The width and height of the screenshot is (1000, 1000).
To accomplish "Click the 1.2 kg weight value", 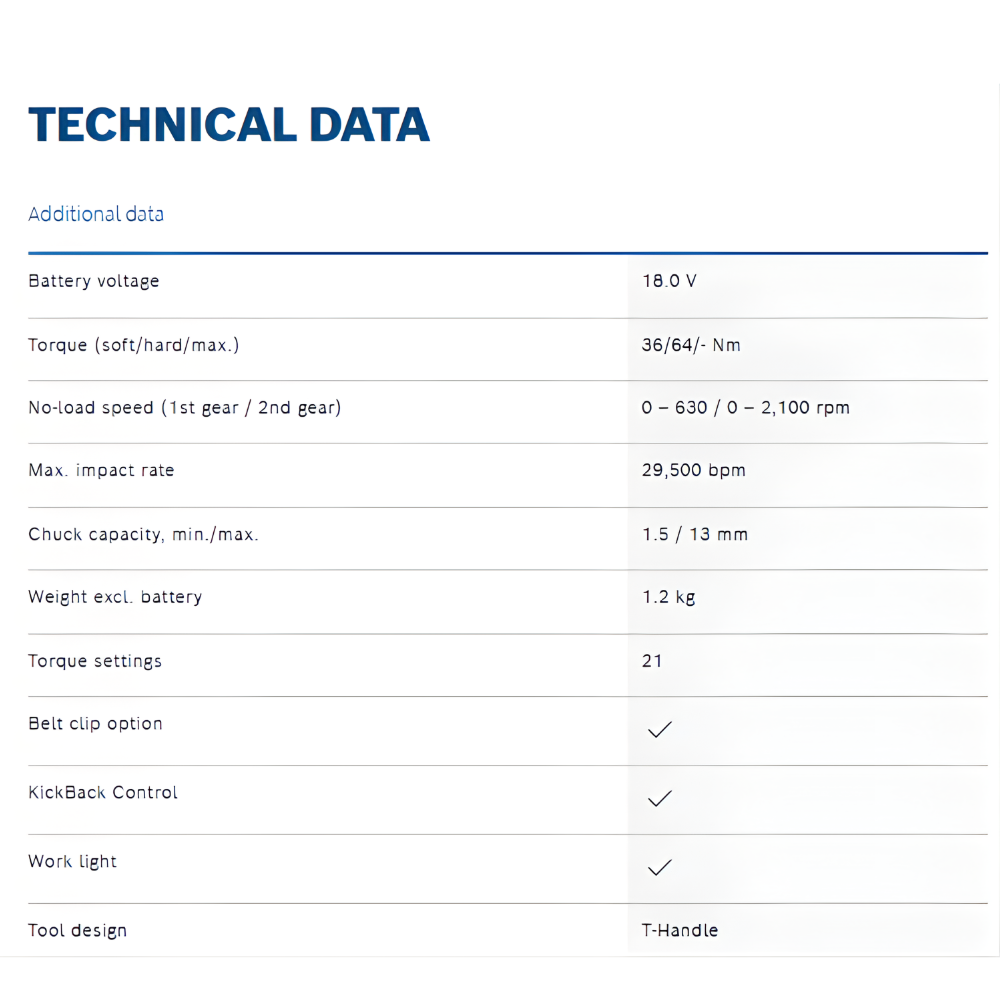I will click(x=669, y=597).
